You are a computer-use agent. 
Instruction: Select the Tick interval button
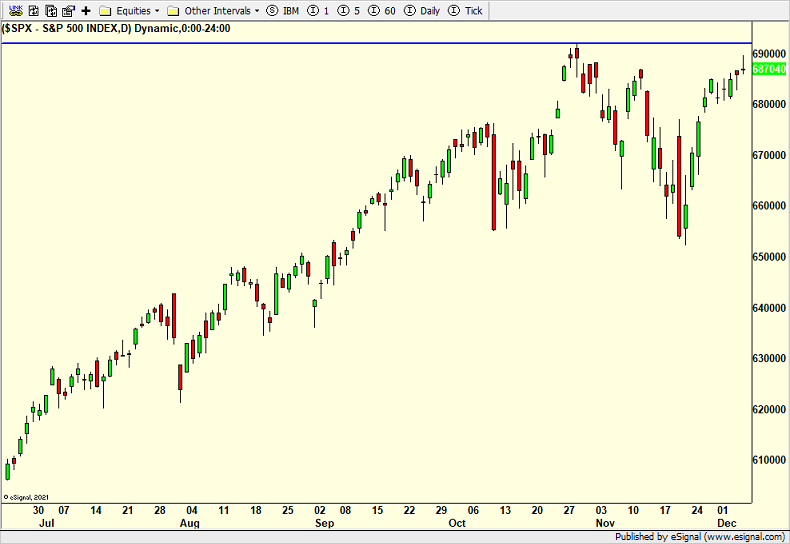tap(466, 10)
